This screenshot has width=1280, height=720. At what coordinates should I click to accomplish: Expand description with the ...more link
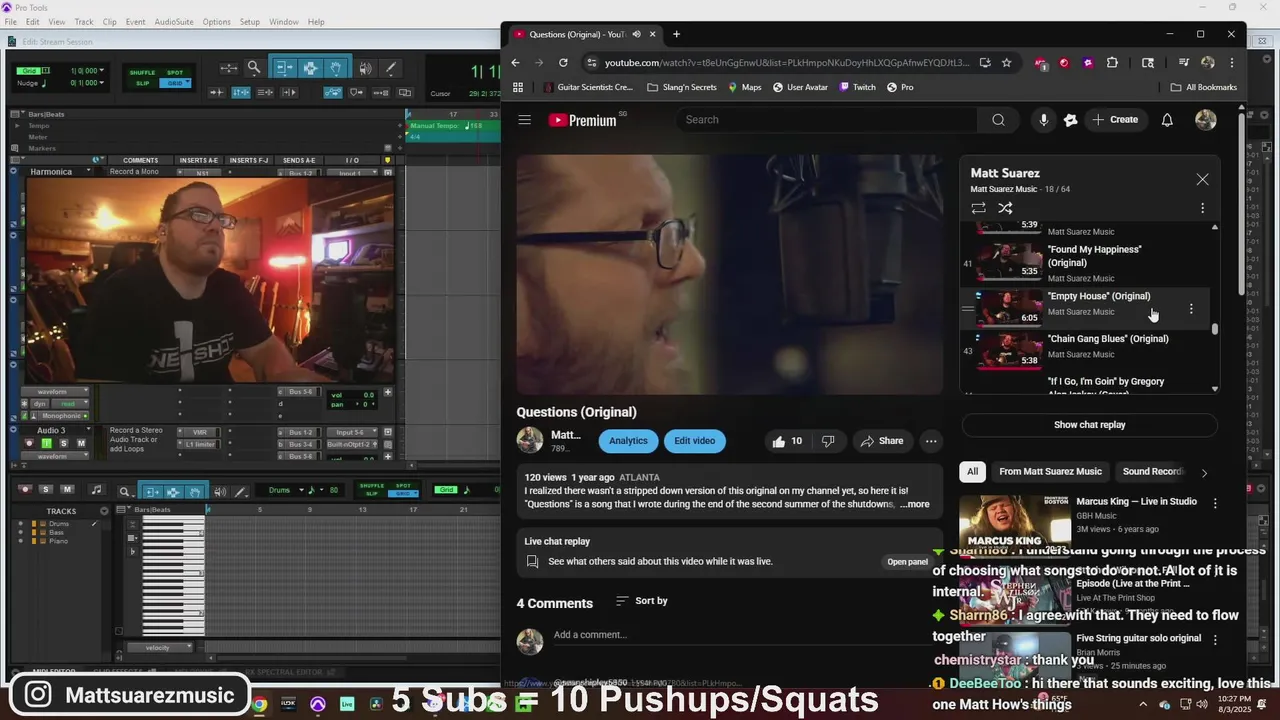click(x=915, y=504)
